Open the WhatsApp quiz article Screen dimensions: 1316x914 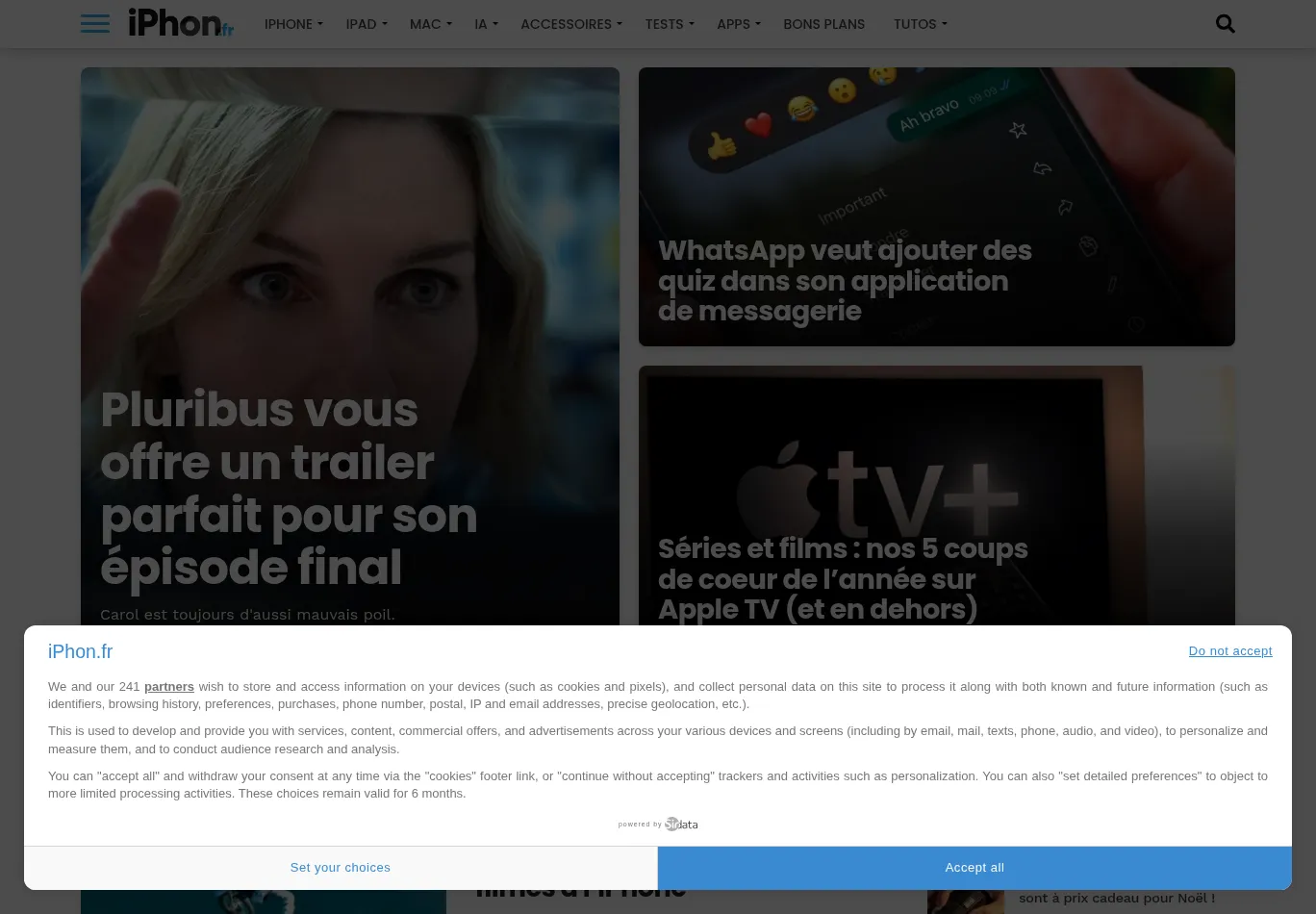[x=844, y=281]
